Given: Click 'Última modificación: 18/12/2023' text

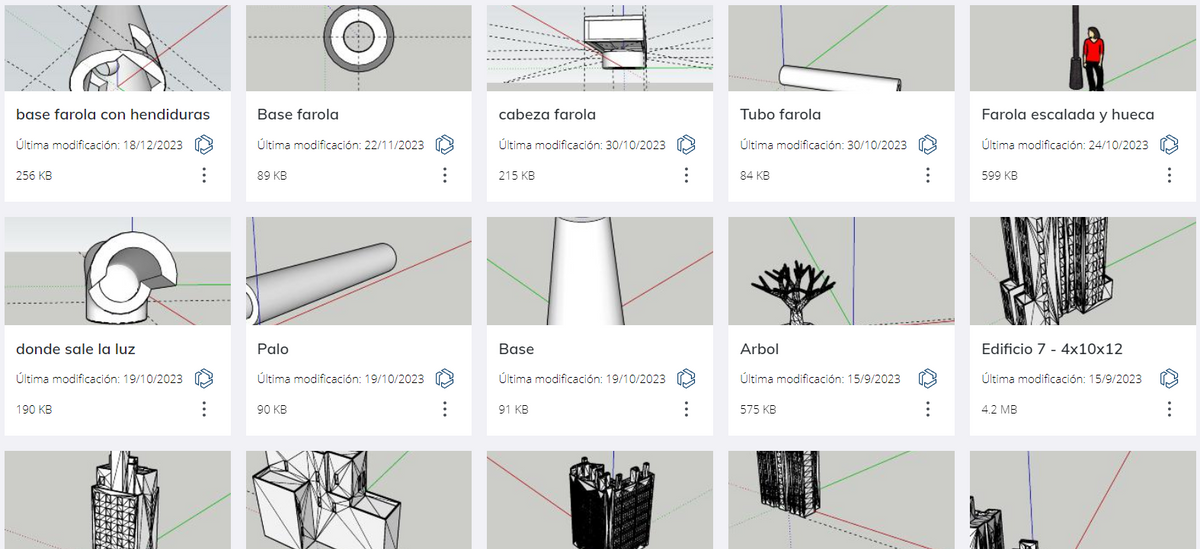Looking at the screenshot, I should 100,145.
